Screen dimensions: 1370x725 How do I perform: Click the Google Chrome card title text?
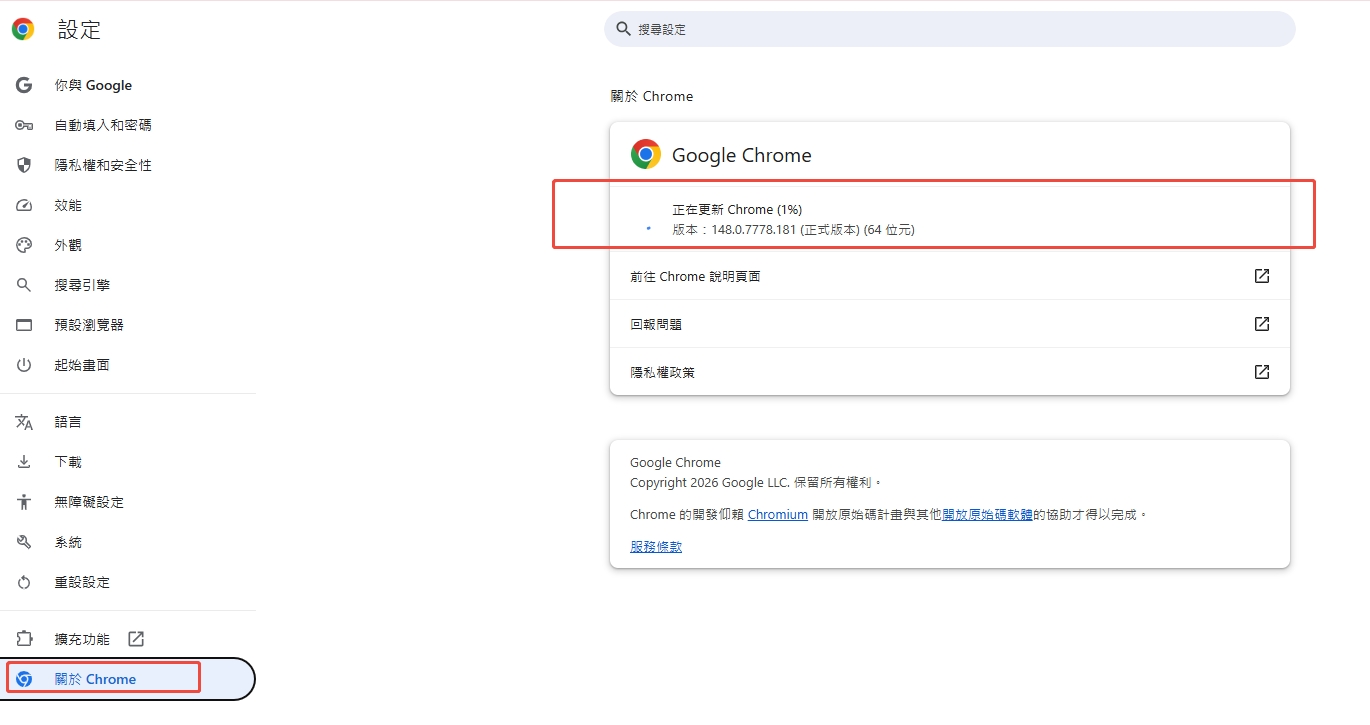tap(741, 155)
